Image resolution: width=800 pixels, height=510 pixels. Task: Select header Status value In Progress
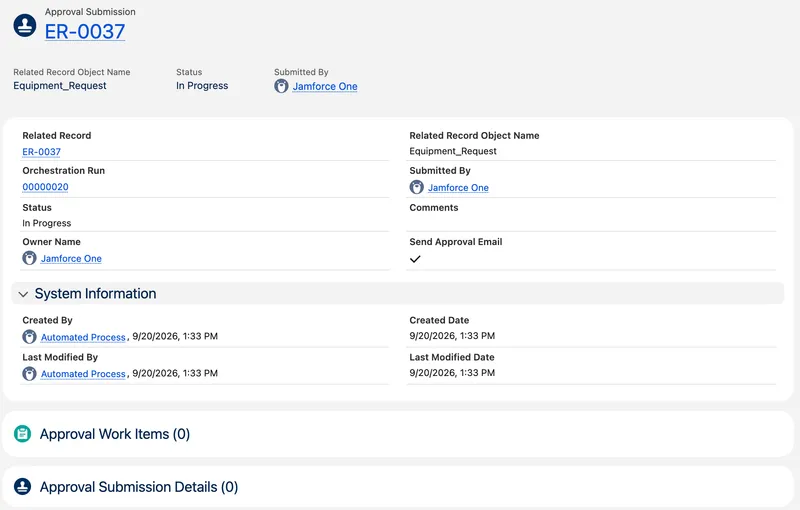(202, 86)
